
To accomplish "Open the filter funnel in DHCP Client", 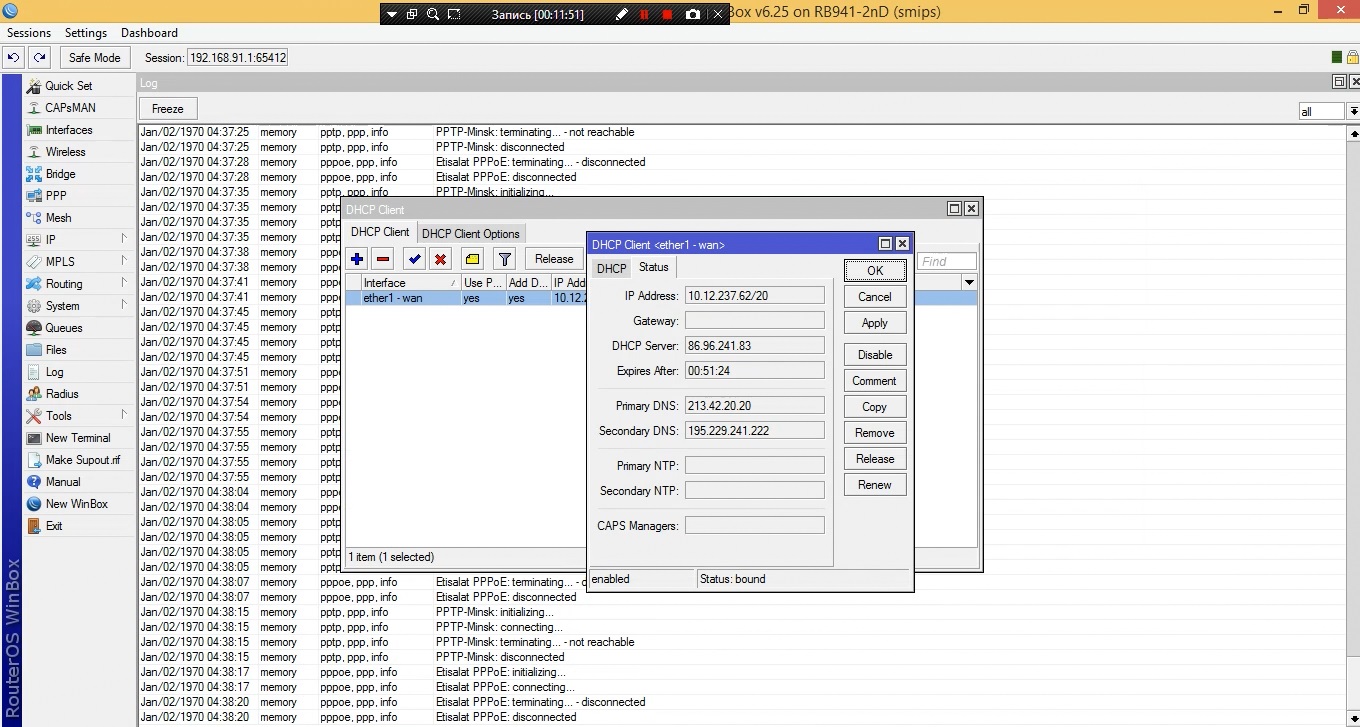I will pyautogui.click(x=505, y=259).
